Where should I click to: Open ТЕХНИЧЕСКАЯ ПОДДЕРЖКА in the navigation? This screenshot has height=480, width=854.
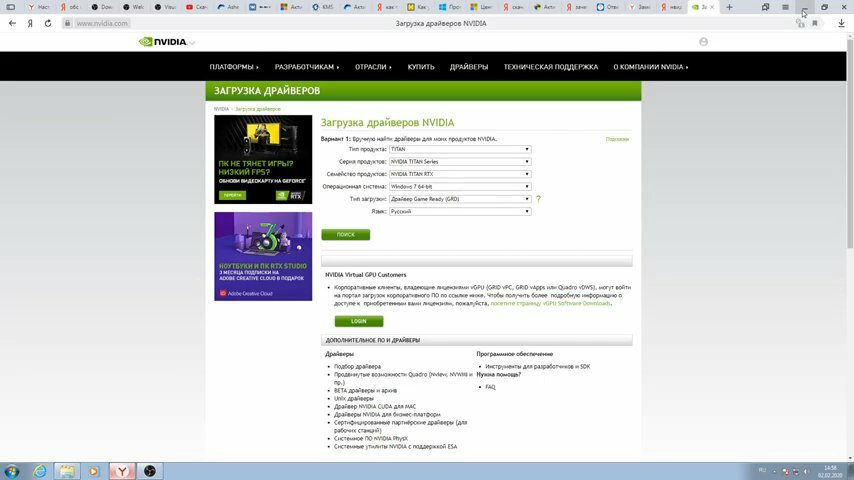tap(551, 67)
